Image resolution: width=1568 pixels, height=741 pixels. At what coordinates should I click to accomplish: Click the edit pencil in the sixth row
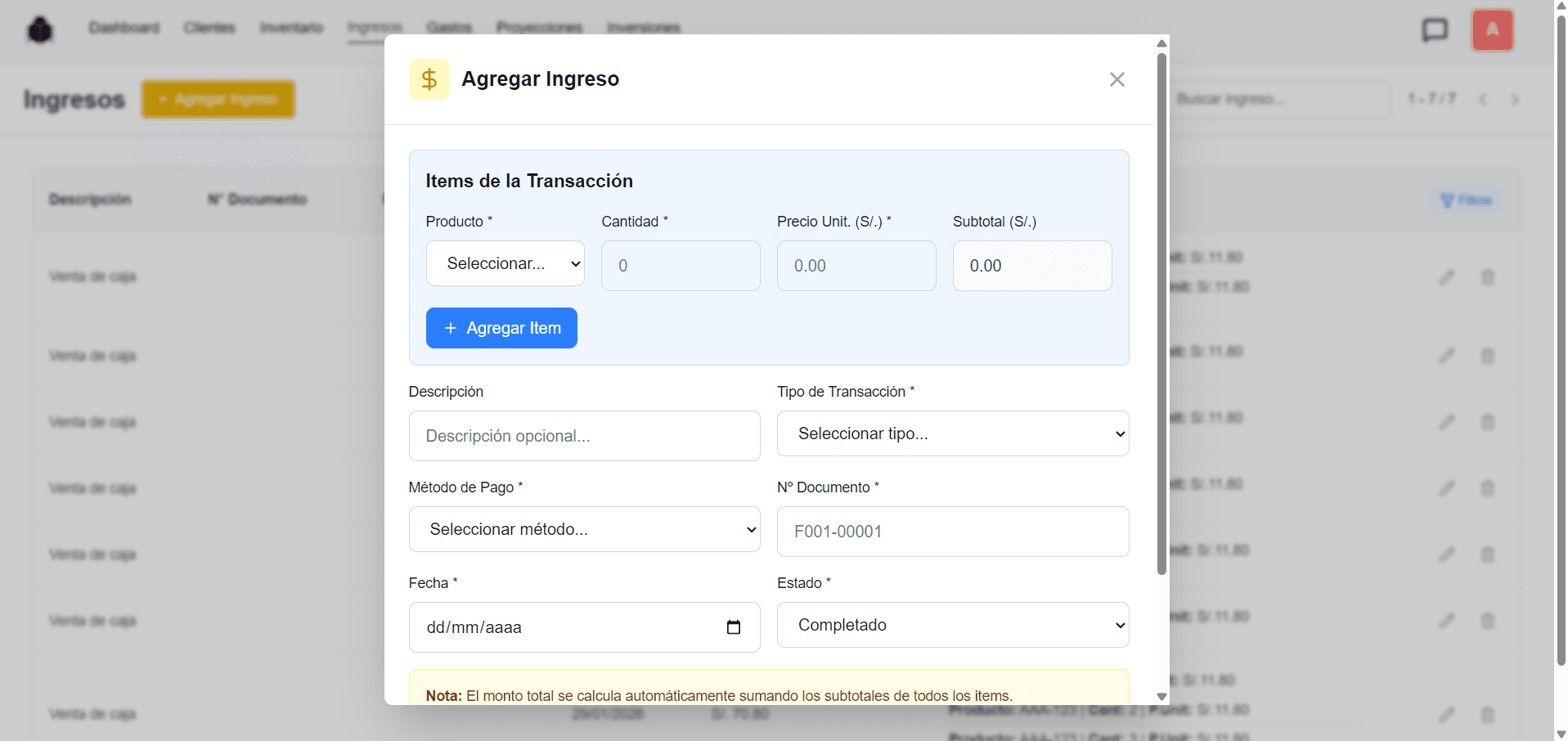1447,621
